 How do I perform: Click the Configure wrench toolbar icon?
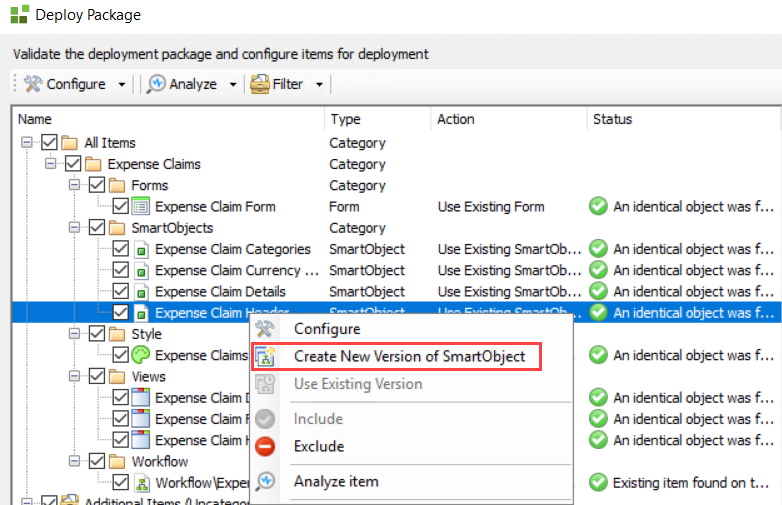click(x=33, y=84)
